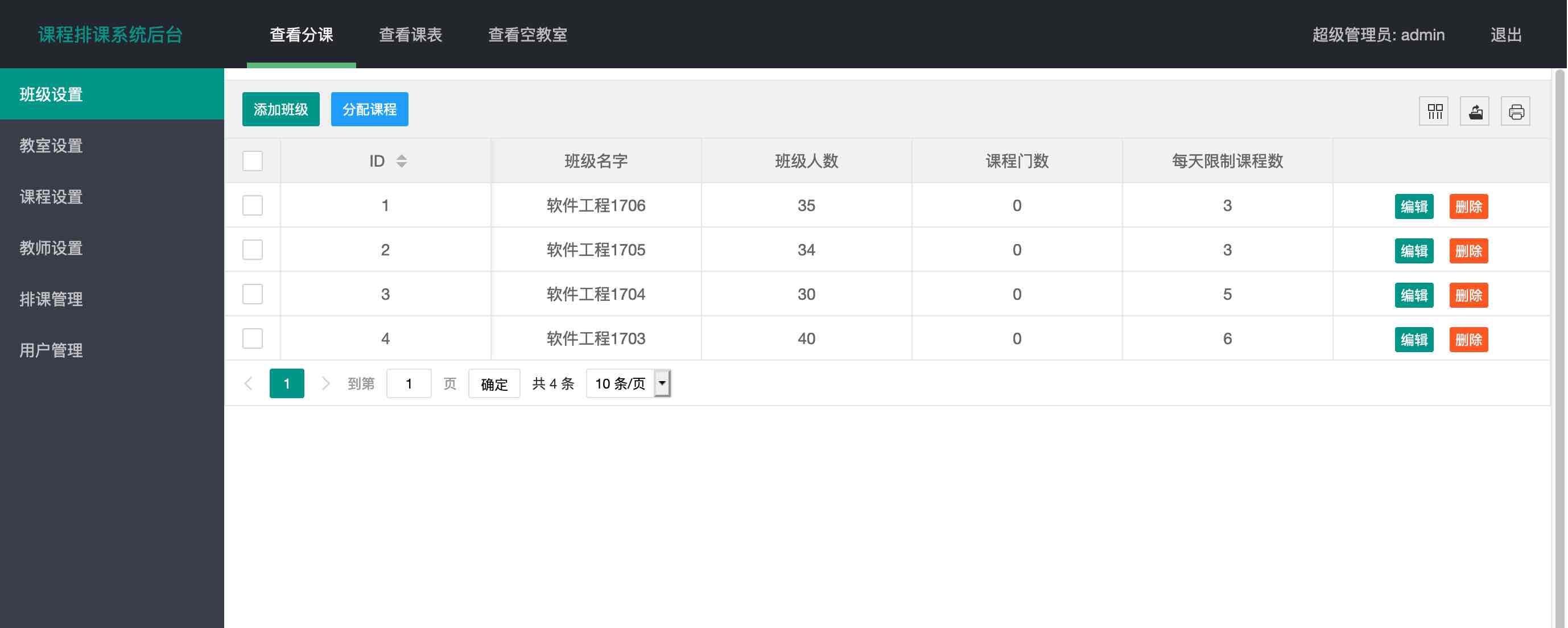
Task: Click the 分配课程 button
Action: (369, 110)
